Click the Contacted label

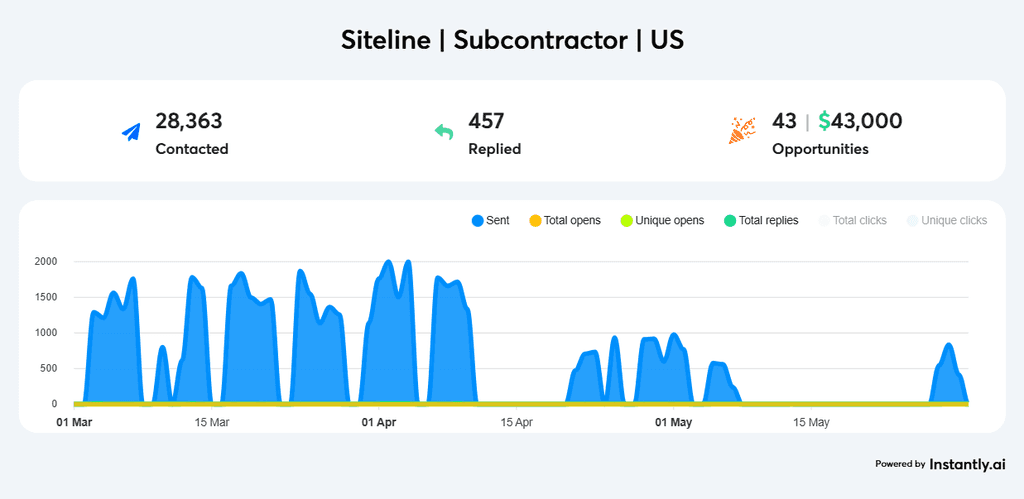point(192,149)
